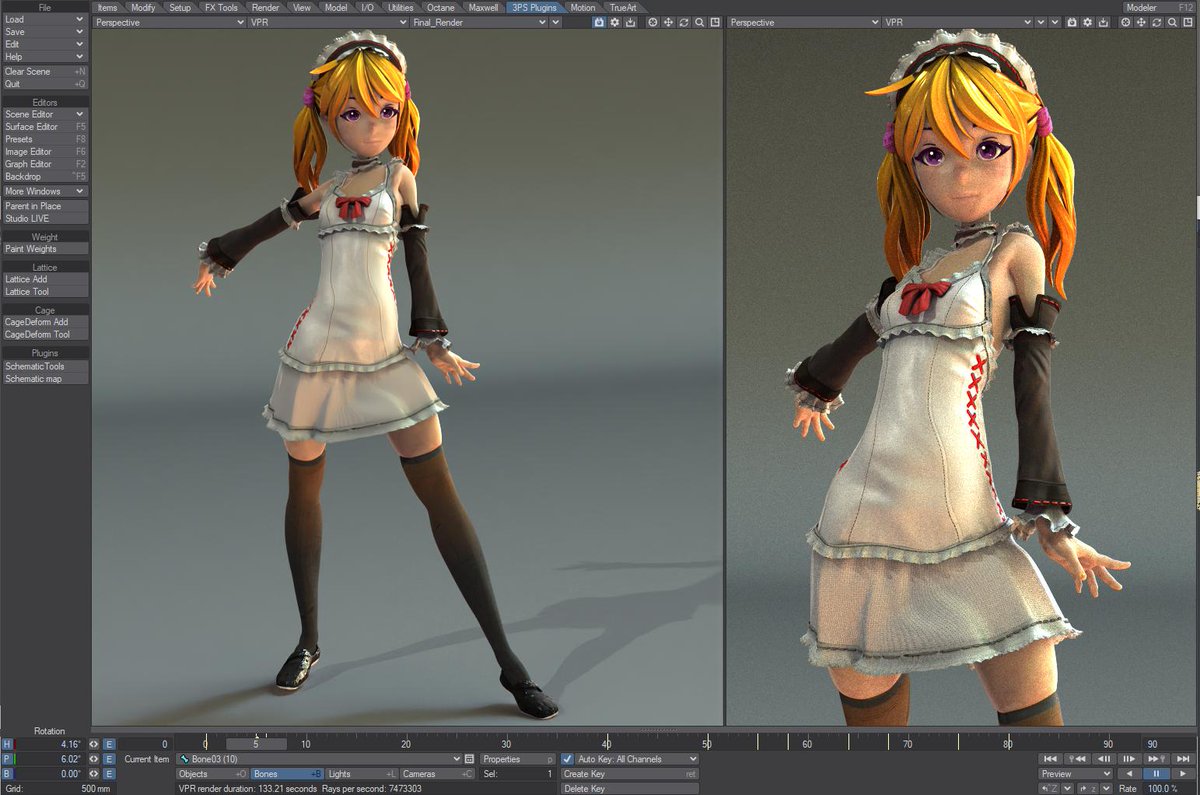Screen dimensions: 1200x795
Task: Switch to the Render menu tab
Action: [265, 7]
